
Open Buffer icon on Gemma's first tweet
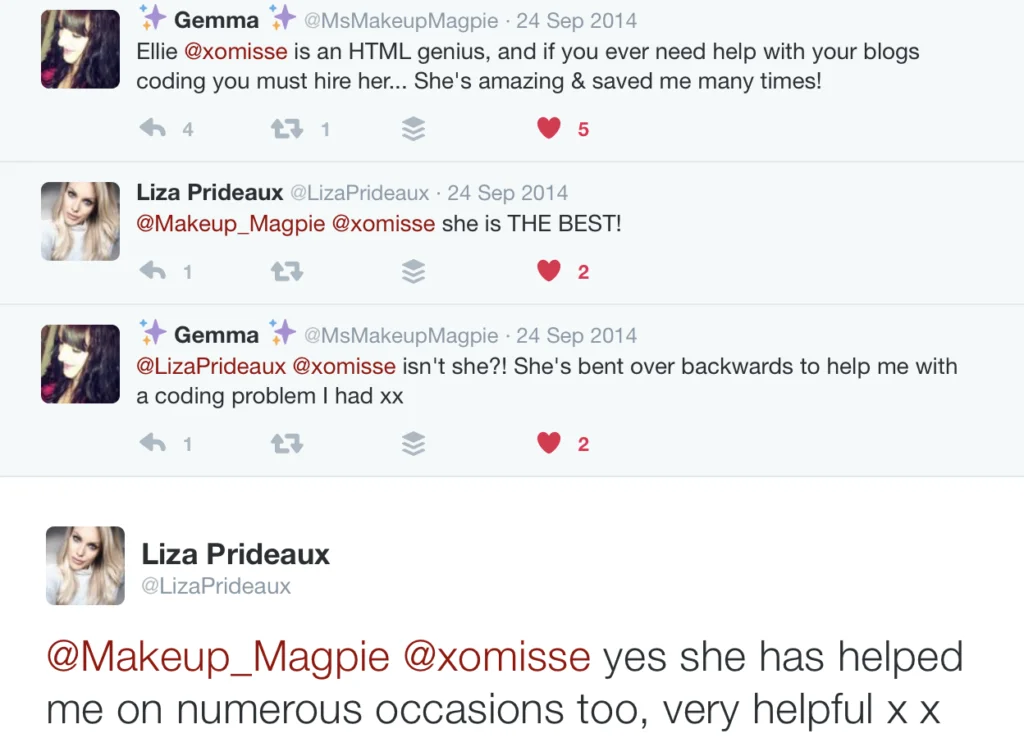[413, 128]
